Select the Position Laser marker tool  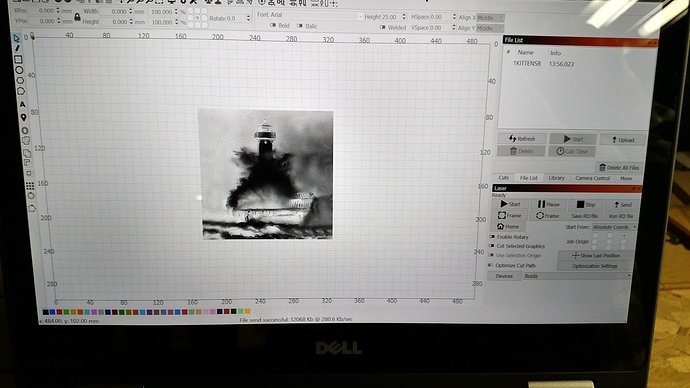(x=23, y=117)
